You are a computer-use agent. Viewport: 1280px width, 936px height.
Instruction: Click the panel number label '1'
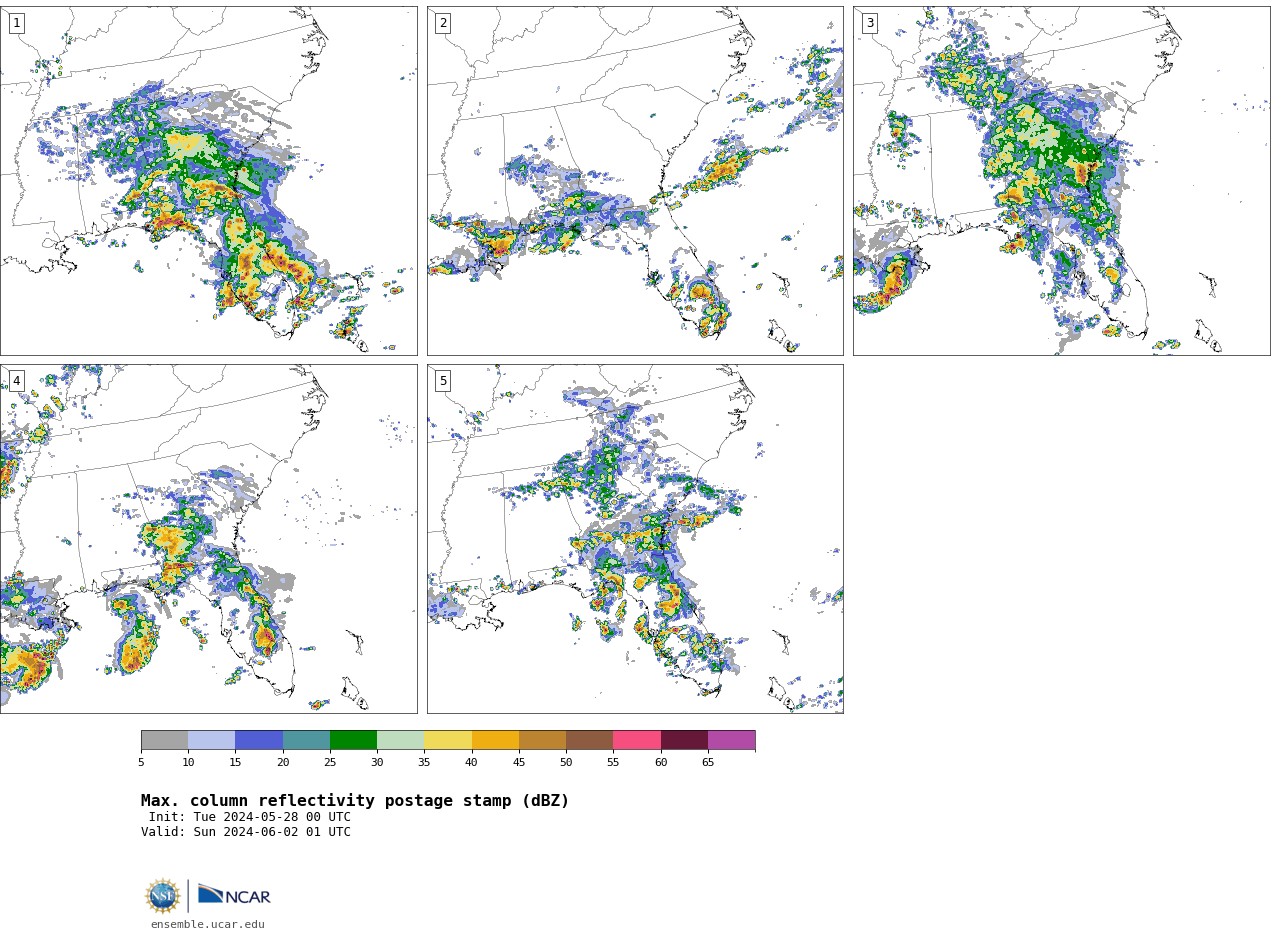point(16,23)
